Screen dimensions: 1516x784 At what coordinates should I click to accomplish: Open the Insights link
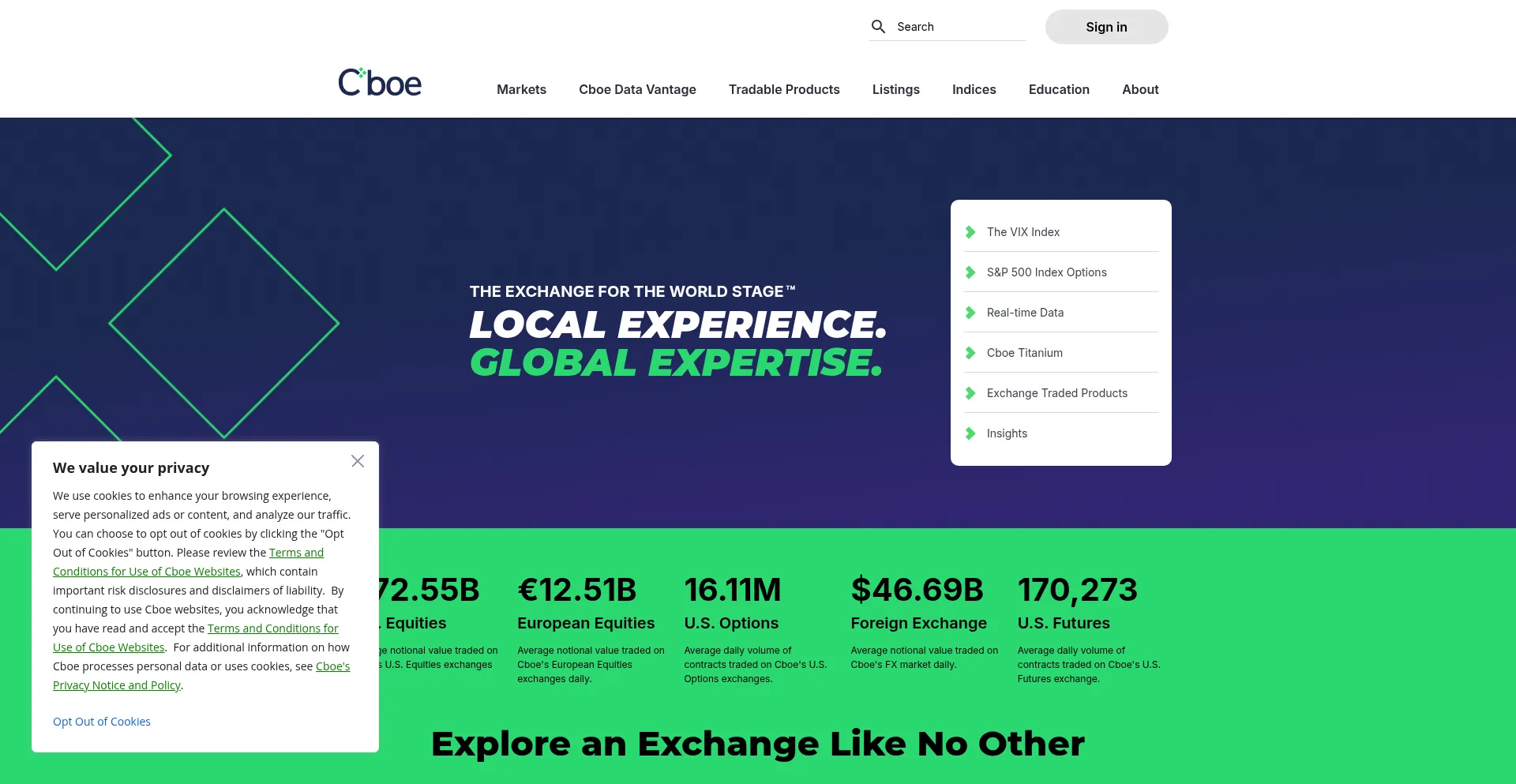click(1007, 433)
